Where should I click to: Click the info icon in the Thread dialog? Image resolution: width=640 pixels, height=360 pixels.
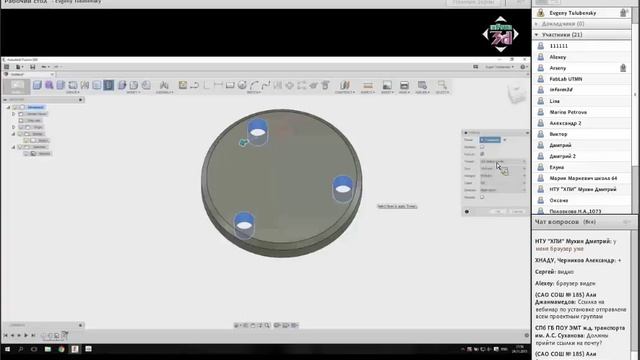(x=467, y=211)
